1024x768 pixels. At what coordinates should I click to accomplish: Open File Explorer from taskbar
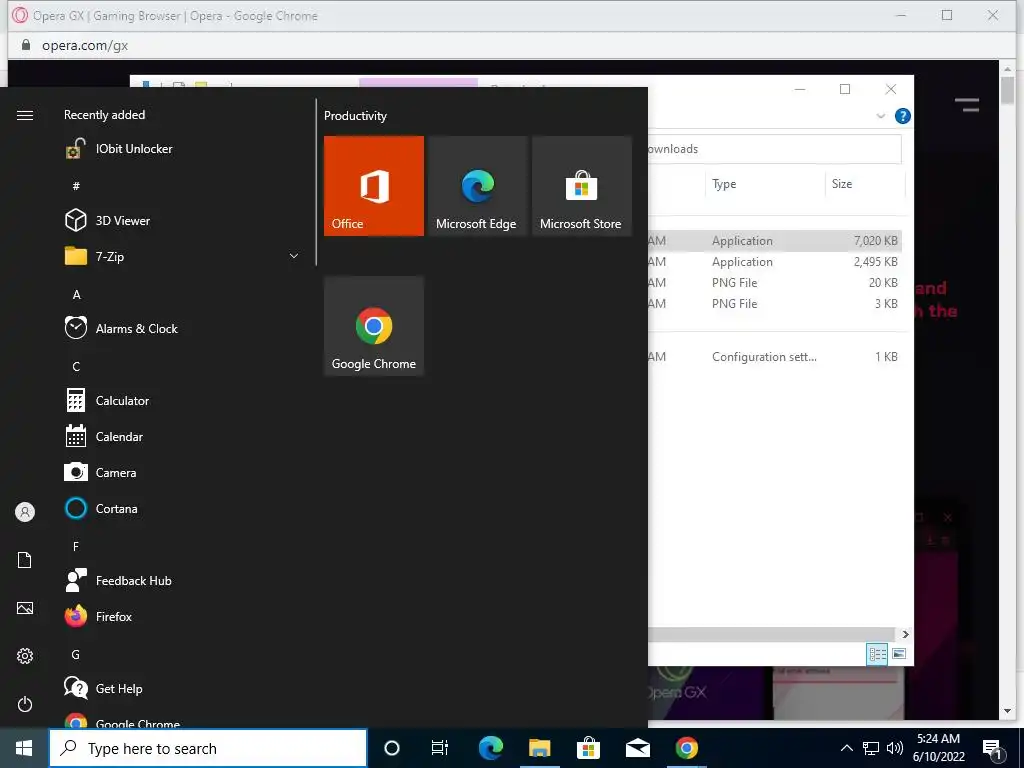coord(539,748)
